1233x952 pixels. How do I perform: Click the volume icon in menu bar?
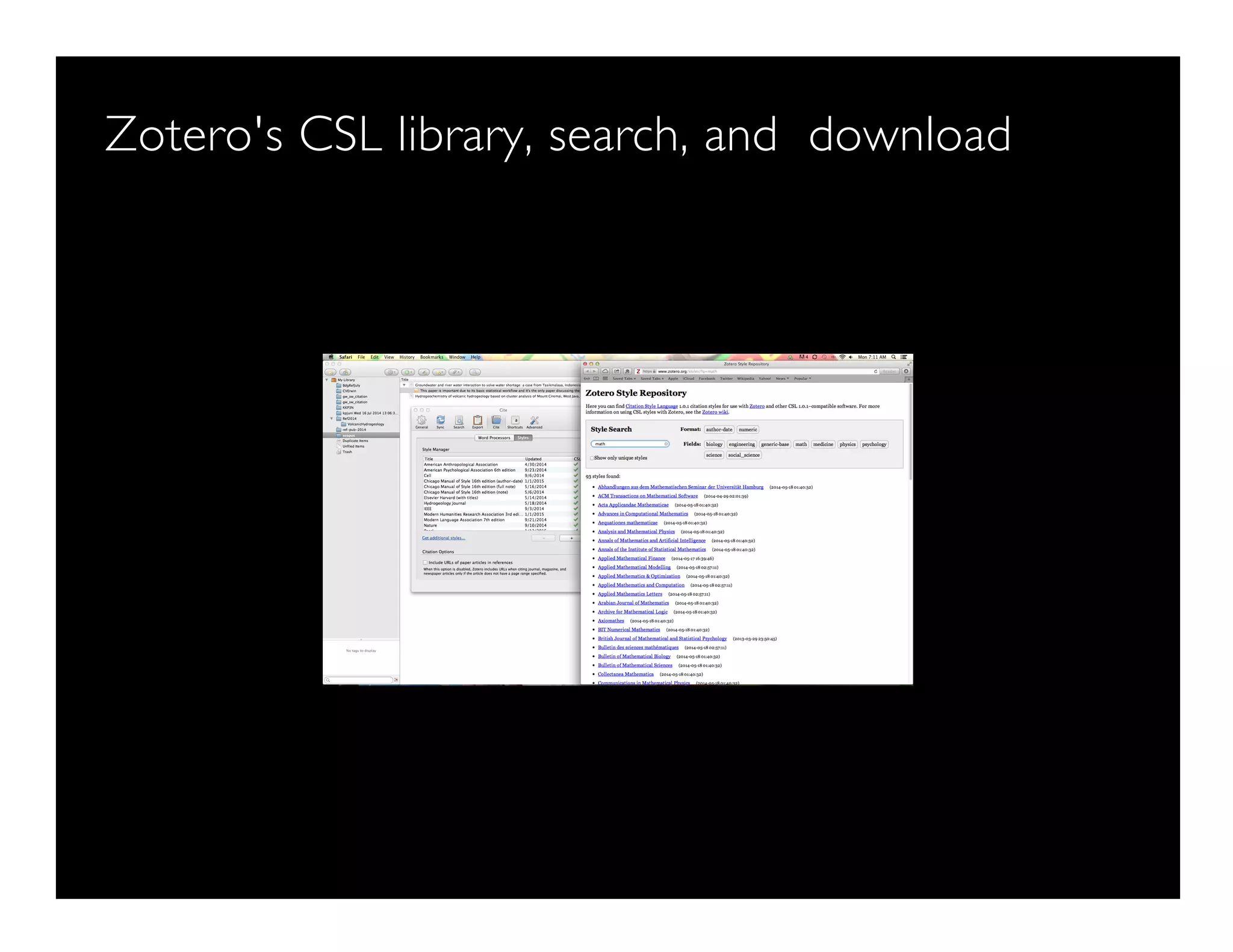pyautogui.click(x=851, y=357)
